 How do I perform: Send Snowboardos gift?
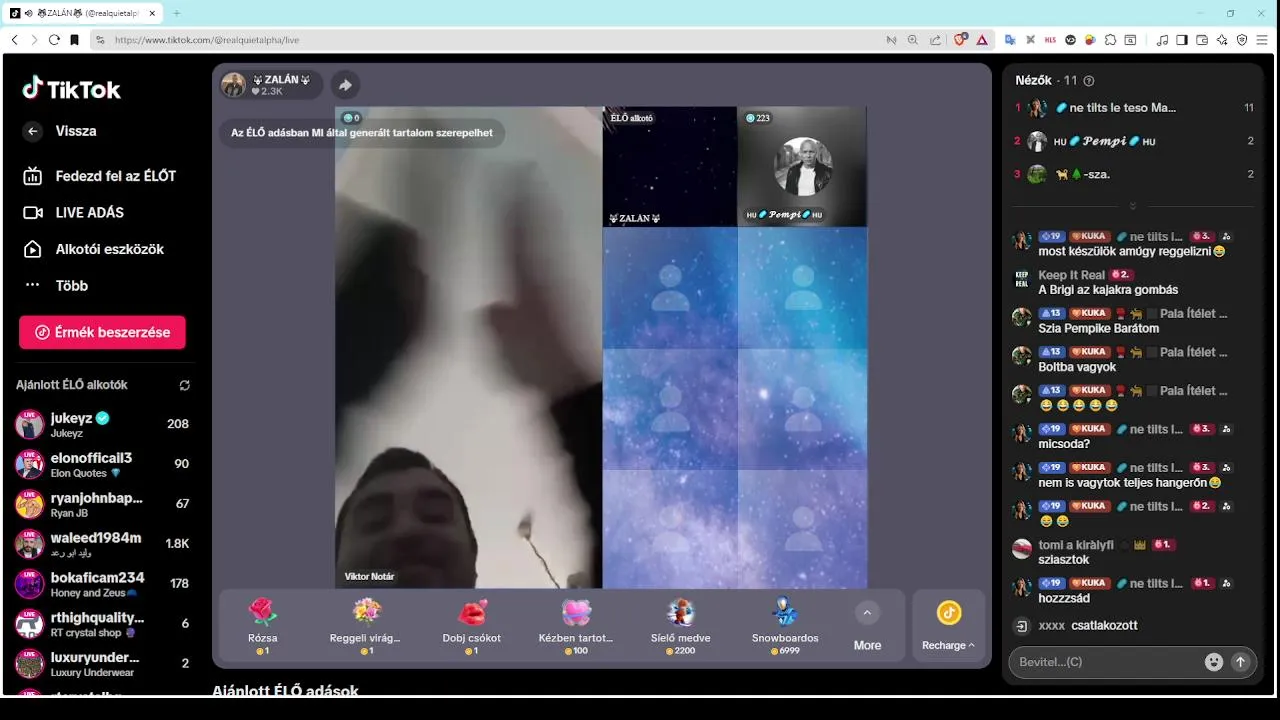(785, 625)
